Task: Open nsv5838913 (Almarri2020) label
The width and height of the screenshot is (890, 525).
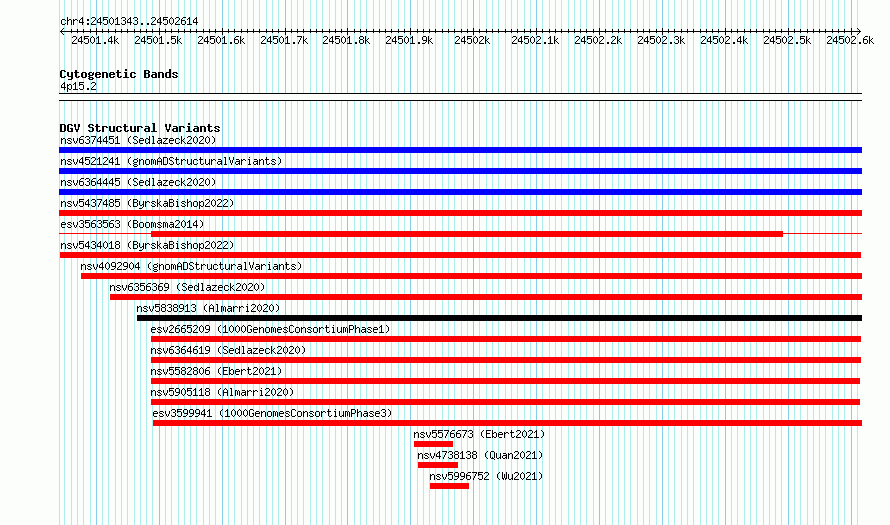Action: pos(208,308)
